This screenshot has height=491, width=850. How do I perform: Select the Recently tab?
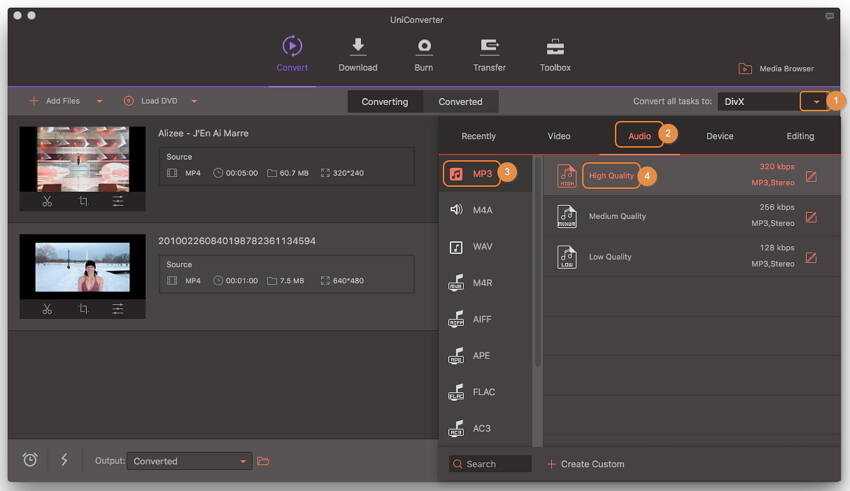478,136
